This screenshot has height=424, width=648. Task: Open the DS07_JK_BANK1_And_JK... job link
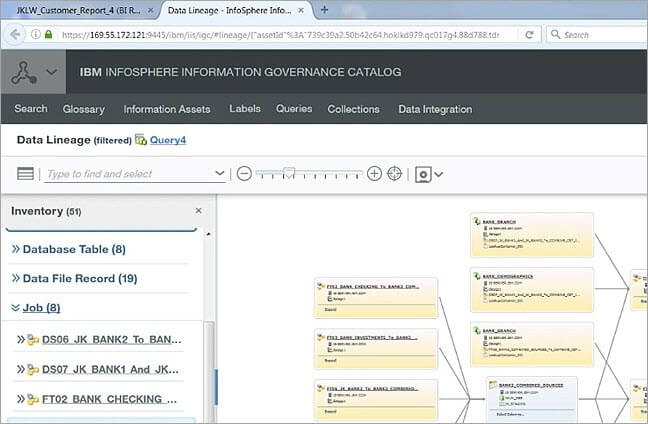[x=110, y=369]
